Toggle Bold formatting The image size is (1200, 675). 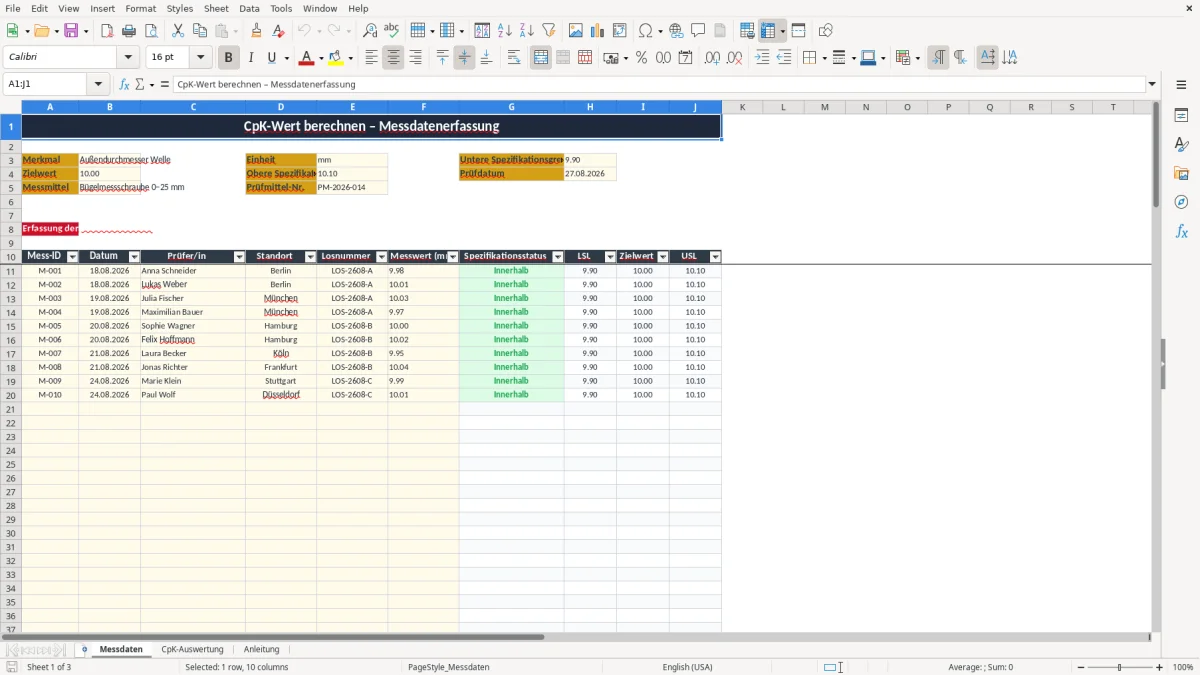[x=229, y=58]
